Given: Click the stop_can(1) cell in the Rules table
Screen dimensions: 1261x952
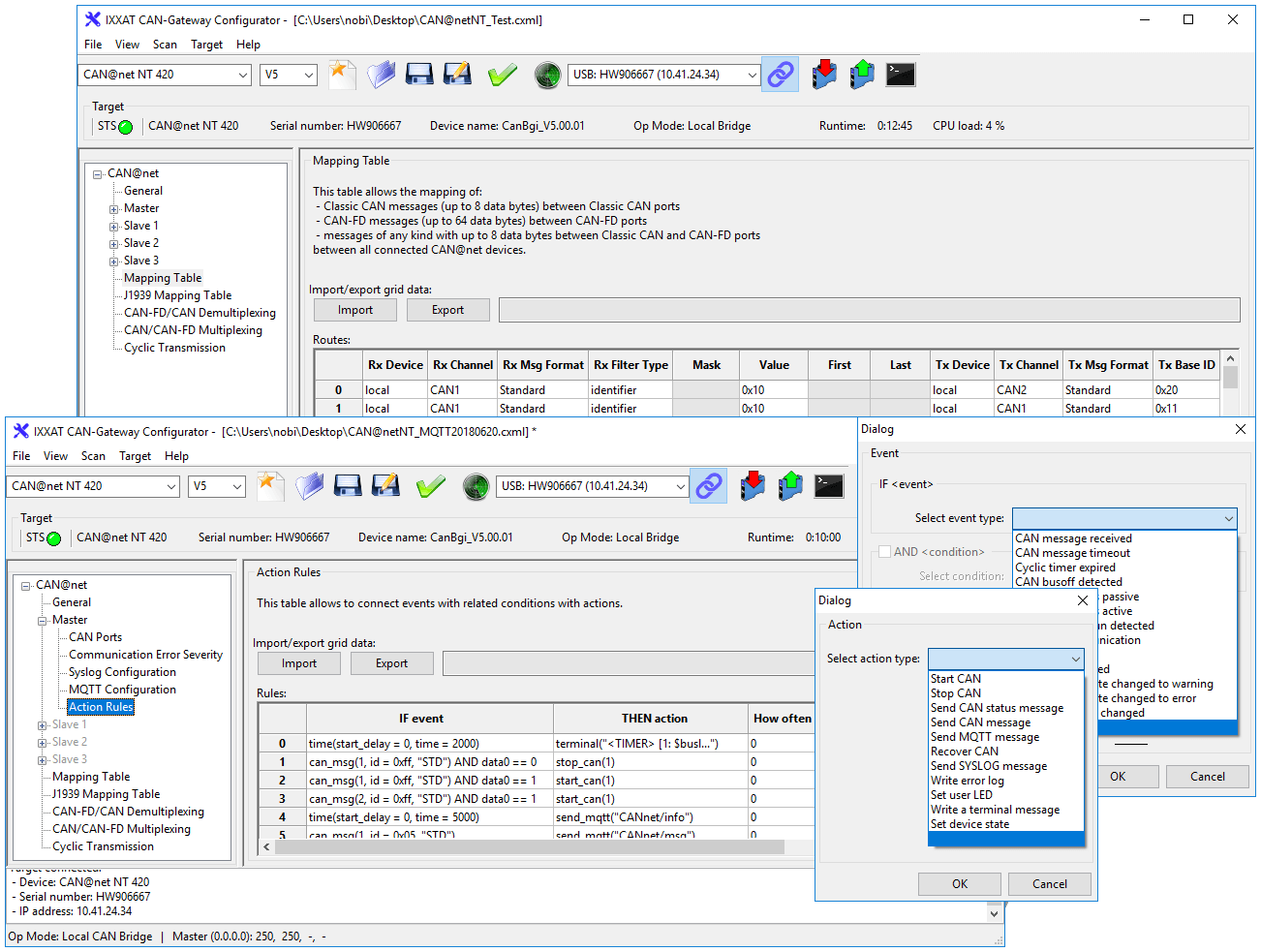Looking at the screenshot, I should [652, 762].
